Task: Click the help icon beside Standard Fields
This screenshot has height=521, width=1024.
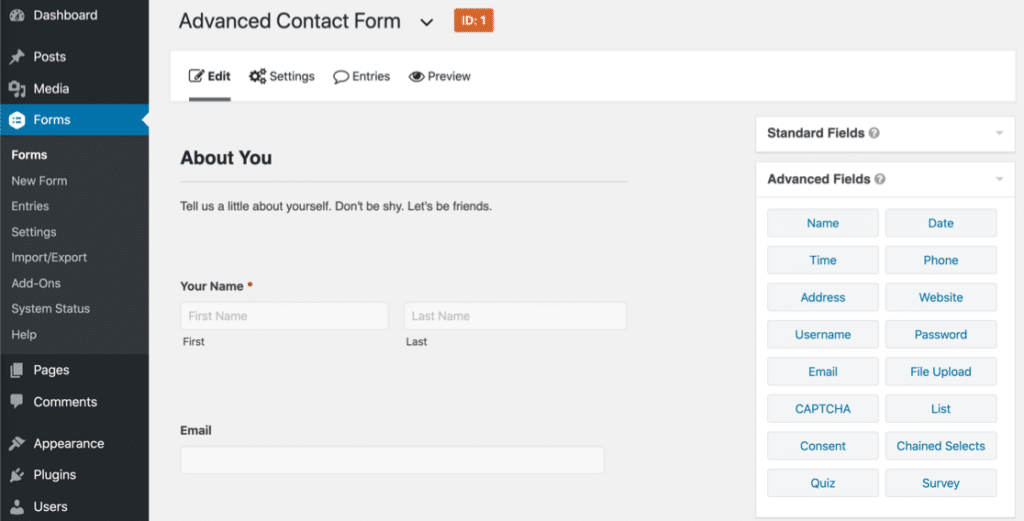Action: tap(874, 133)
